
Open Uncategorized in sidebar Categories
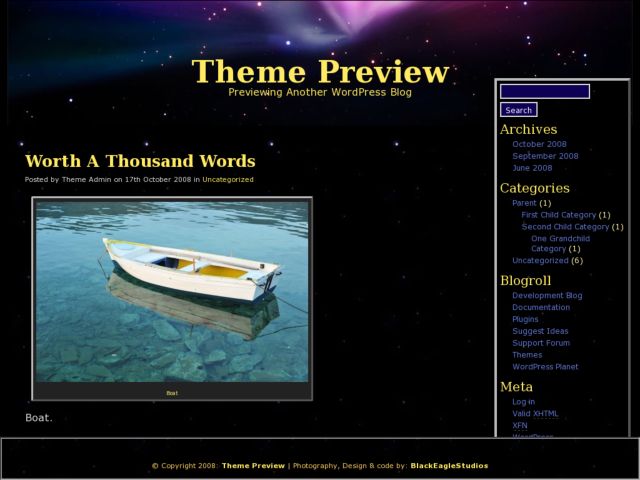[x=540, y=260]
